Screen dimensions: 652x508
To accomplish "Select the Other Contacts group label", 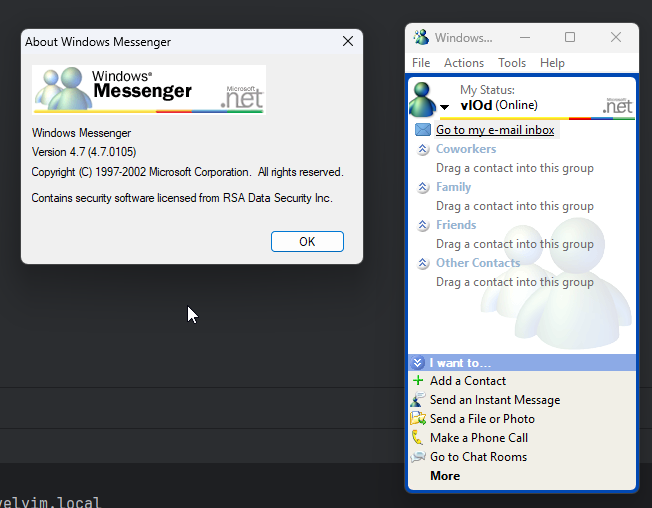I will (478, 263).
